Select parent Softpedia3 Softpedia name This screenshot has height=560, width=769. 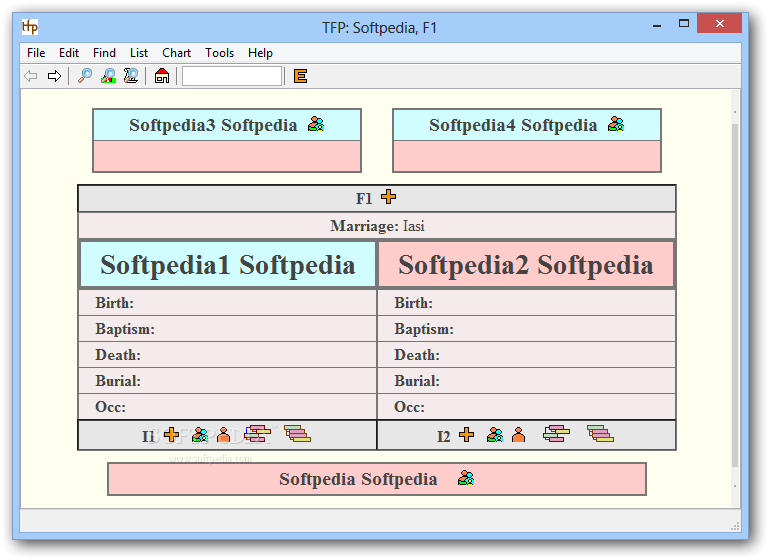(x=213, y=125)
